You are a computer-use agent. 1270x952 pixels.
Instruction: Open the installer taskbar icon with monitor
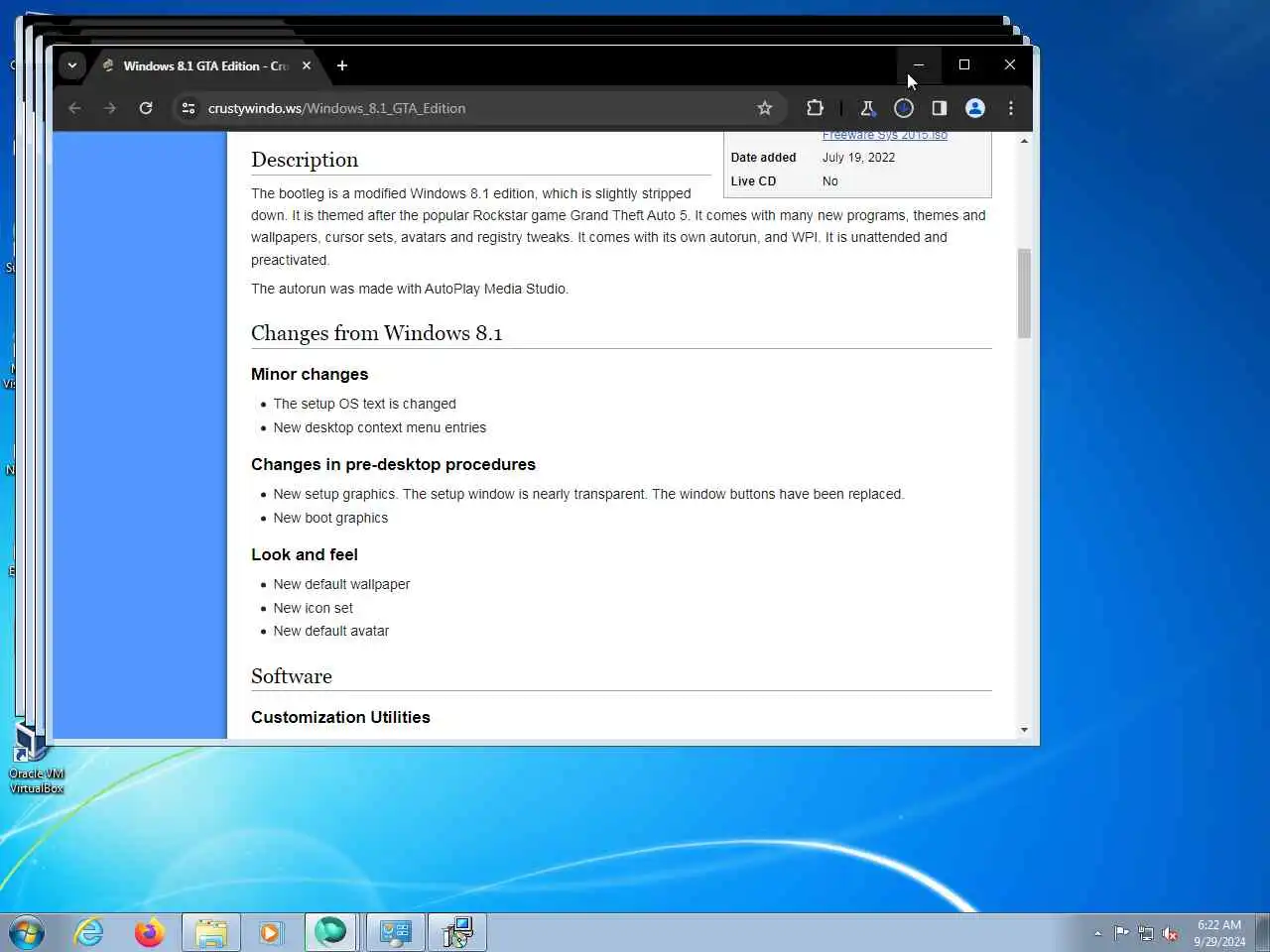pos(456,932)
